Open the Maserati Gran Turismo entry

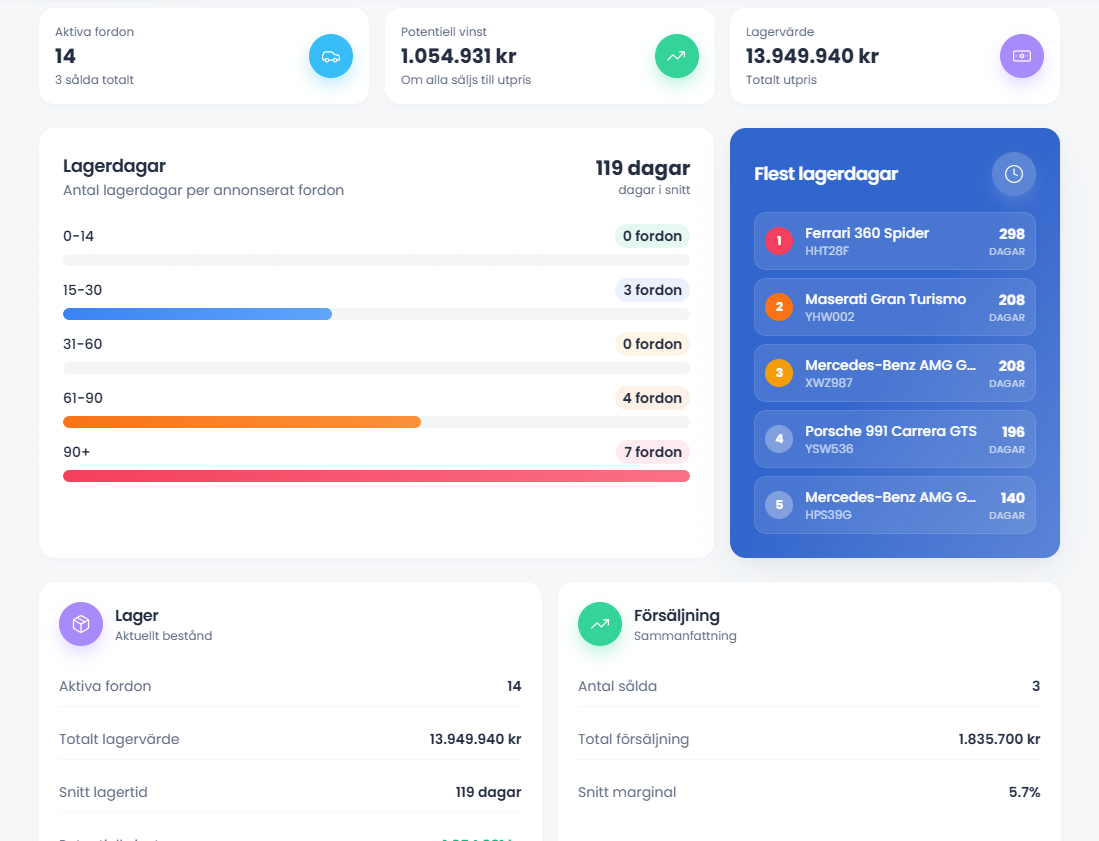coord(894,307)
